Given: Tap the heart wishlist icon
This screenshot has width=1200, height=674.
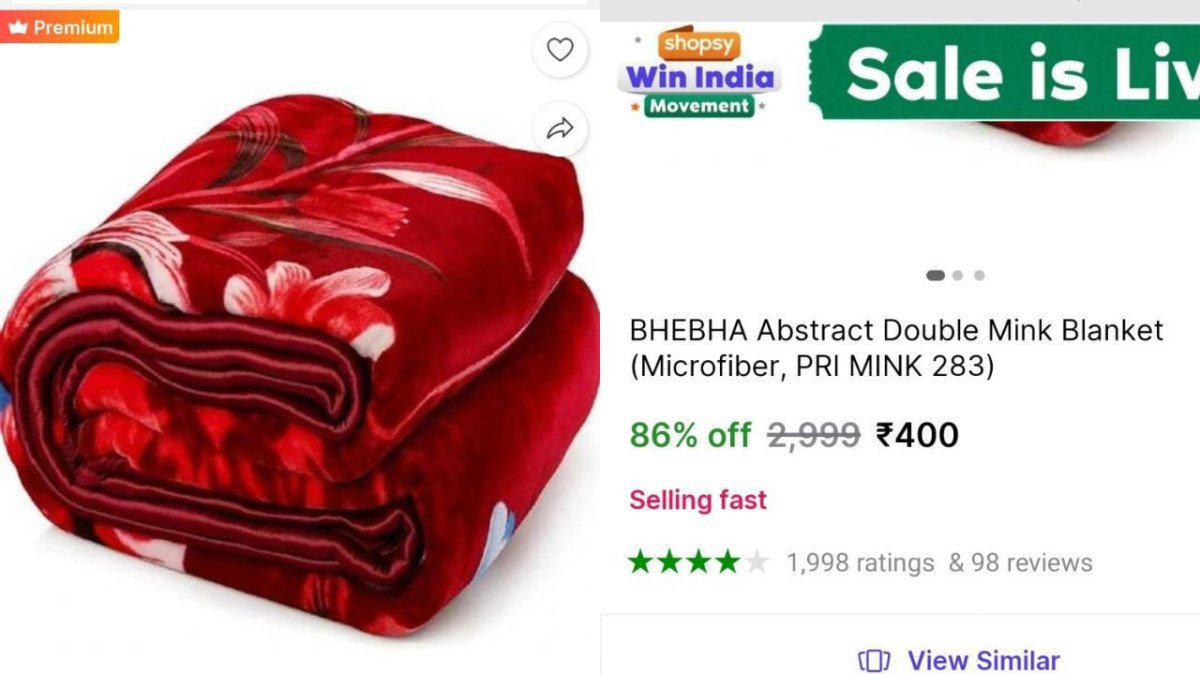Looking at the screenshot, I should click(560, 50).
